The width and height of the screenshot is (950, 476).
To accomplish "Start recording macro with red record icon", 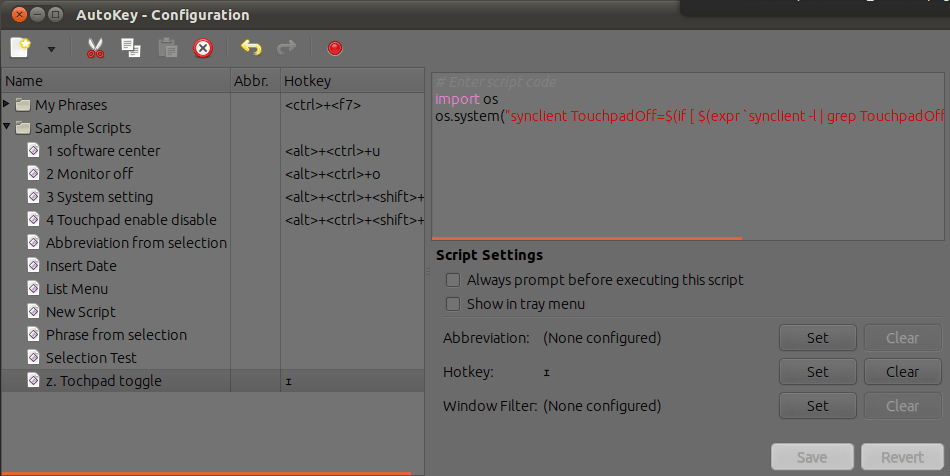I will pos(335,48).
